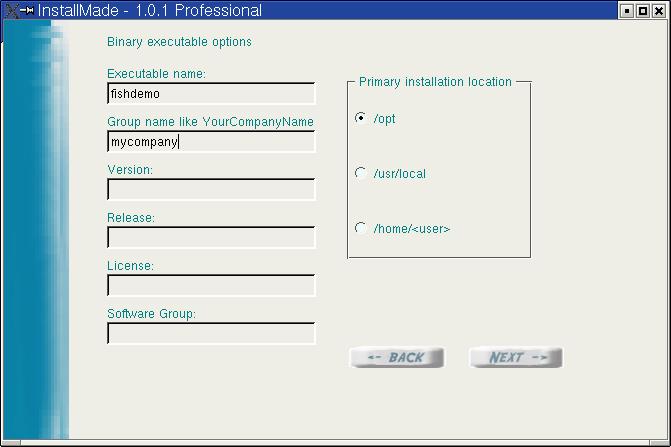671x447 pixels.
Task: Maximize the InstallMade window
Action: coord(642,11)
